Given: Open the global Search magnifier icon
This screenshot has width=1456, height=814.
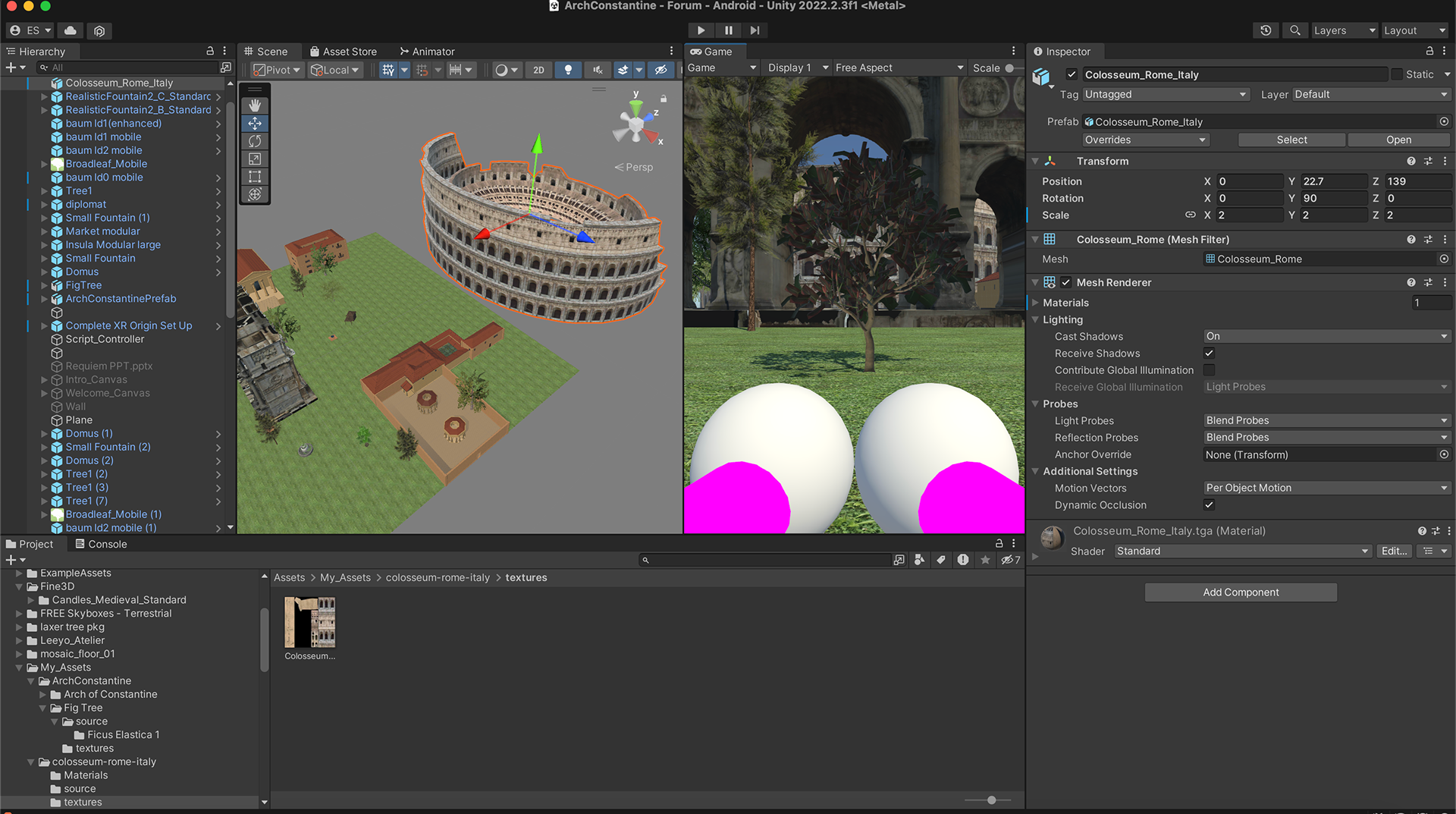Looking at the screenshot, I should [x=1294, y=30].
